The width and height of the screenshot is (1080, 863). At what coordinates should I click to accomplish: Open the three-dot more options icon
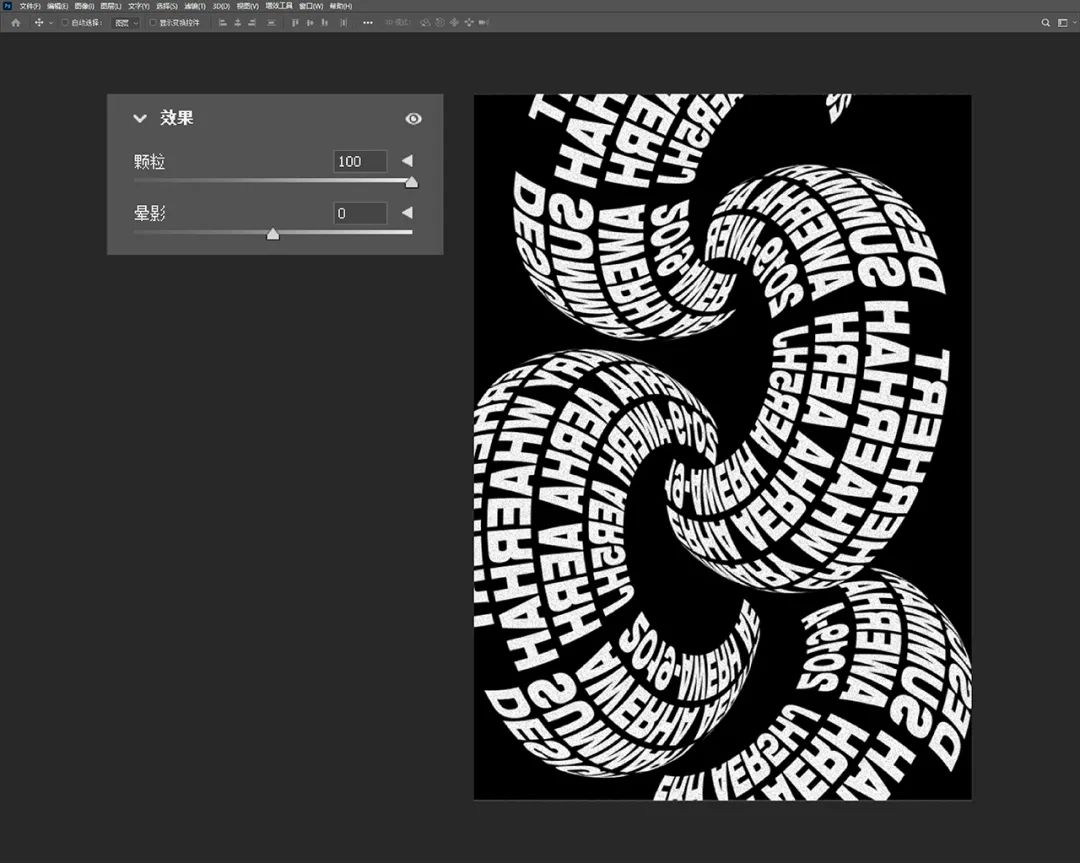point(368,22)
